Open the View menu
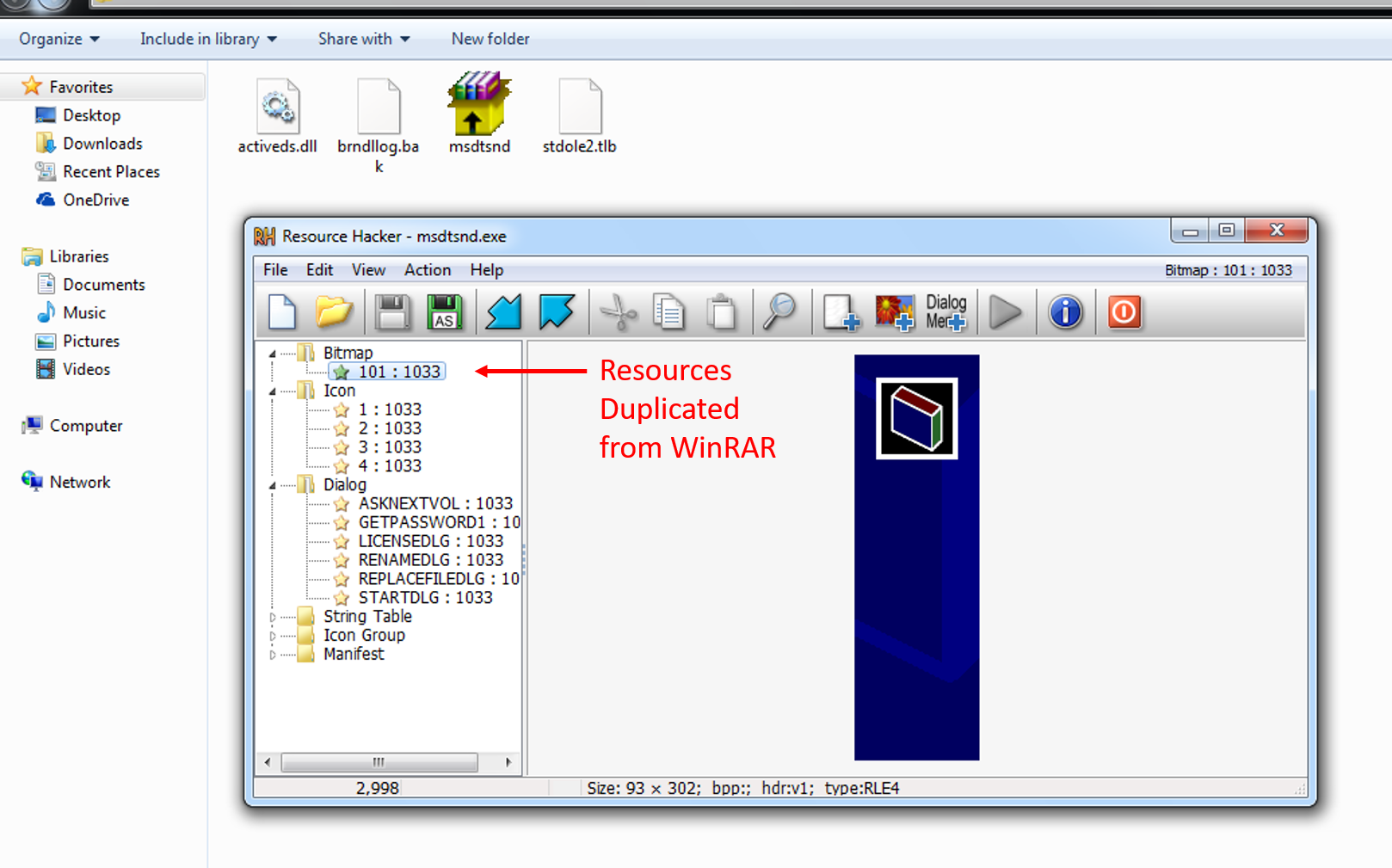This screenshot has width=1392, height=868. point(368,270)
